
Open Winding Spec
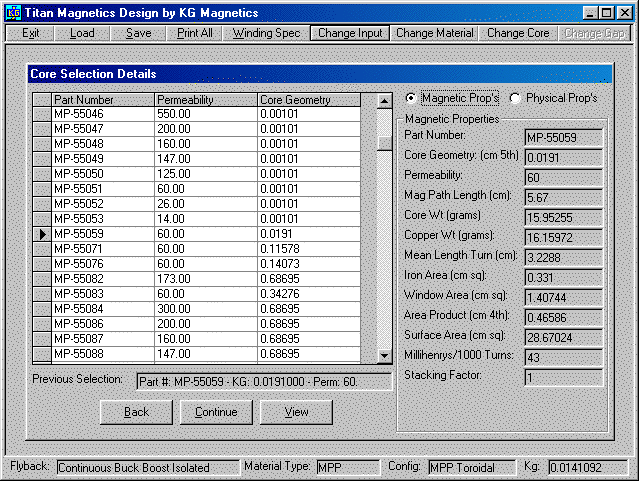click(x=267, y=33)
